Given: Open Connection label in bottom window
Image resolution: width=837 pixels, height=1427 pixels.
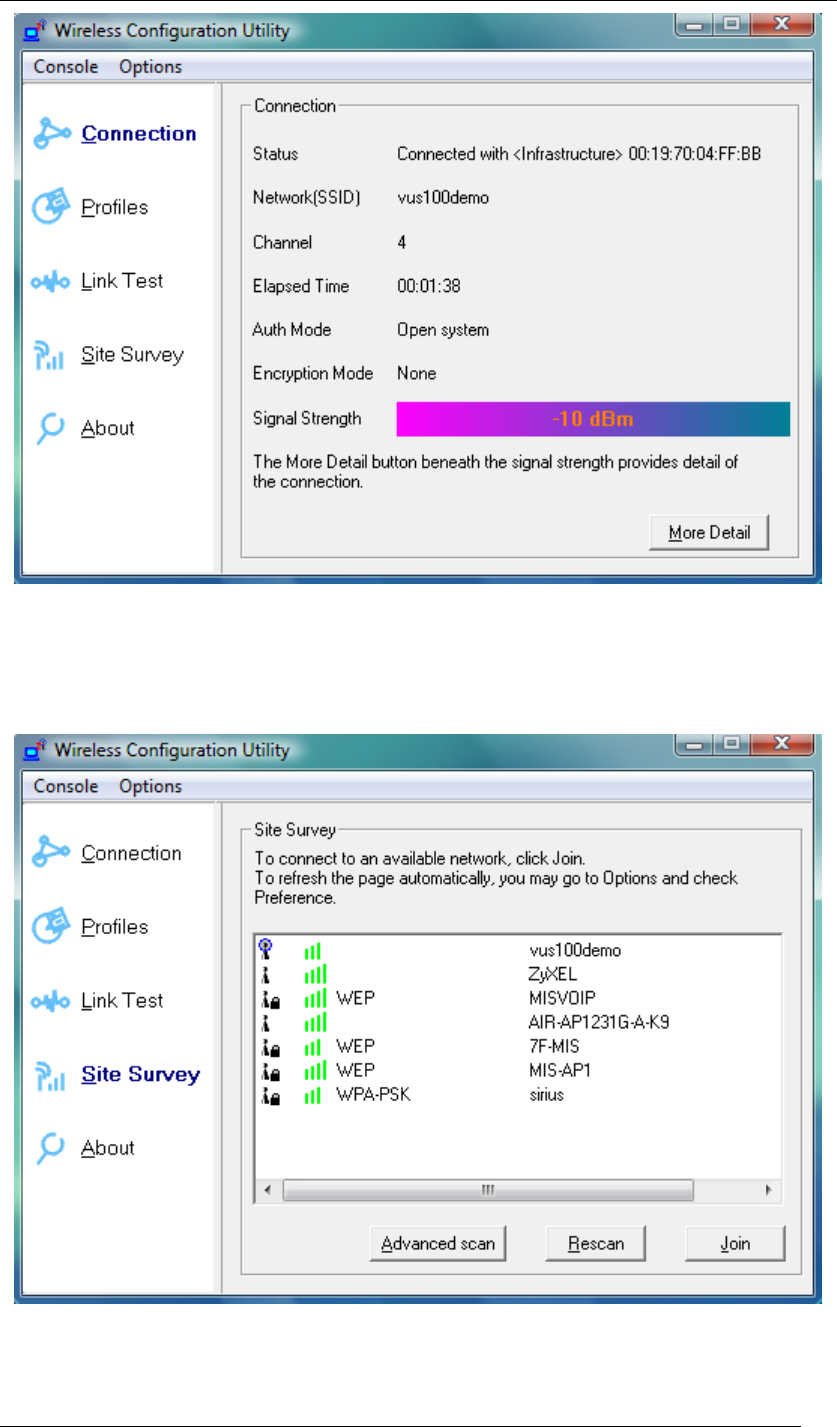Looking at the screenshot, I should 131,853.
